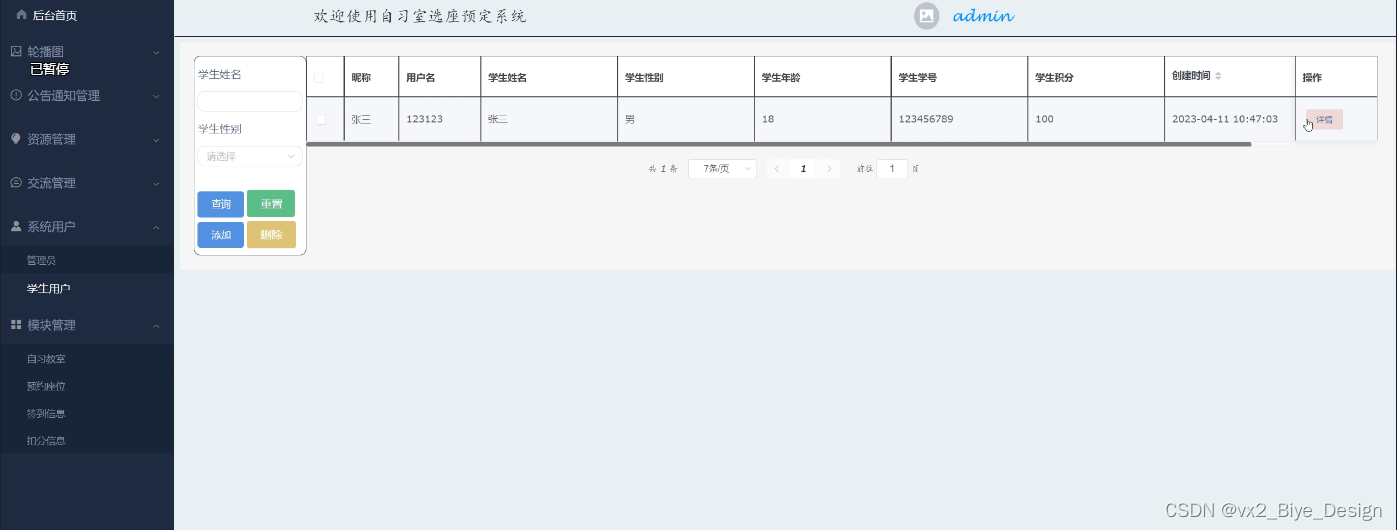Focus the 学生姓名 search input field
Screen dimensions: 1397x530
[249, 101]
